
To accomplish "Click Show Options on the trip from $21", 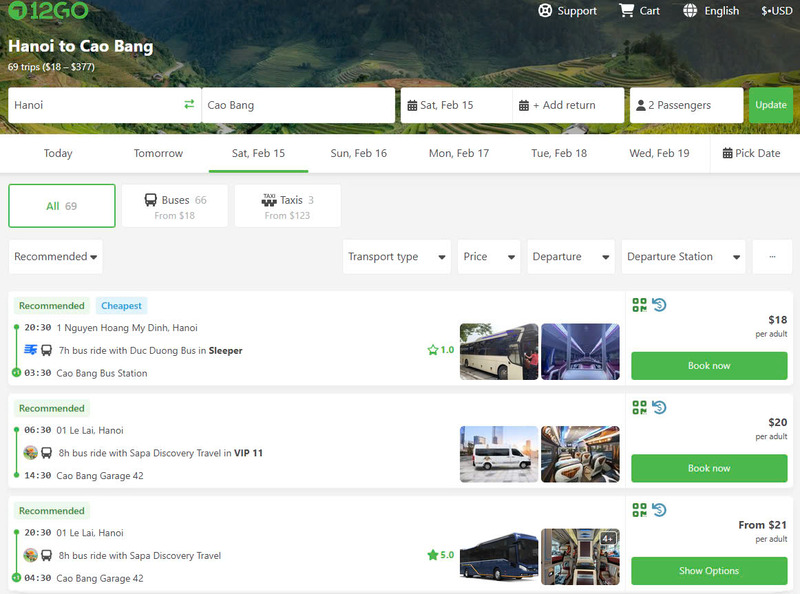I will [x=709, y=571].
